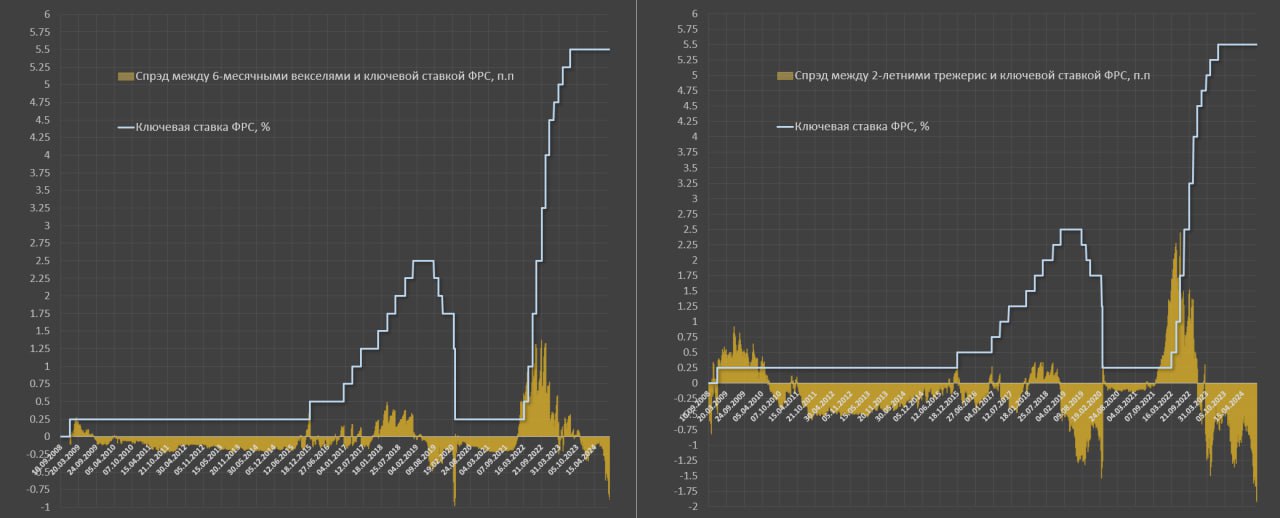The height and width of the screenshot is (518, 1280).
Task: Click y-axis value 2.5 in 6-month bills chart
Action: (40, 260)
